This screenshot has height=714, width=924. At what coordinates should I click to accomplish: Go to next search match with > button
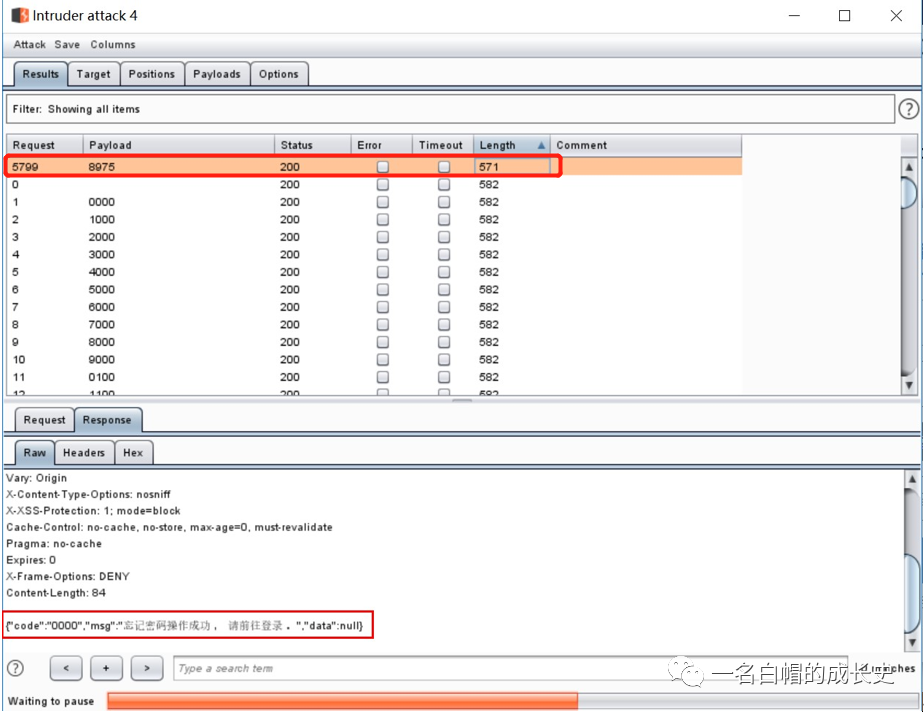click(147, 668)
